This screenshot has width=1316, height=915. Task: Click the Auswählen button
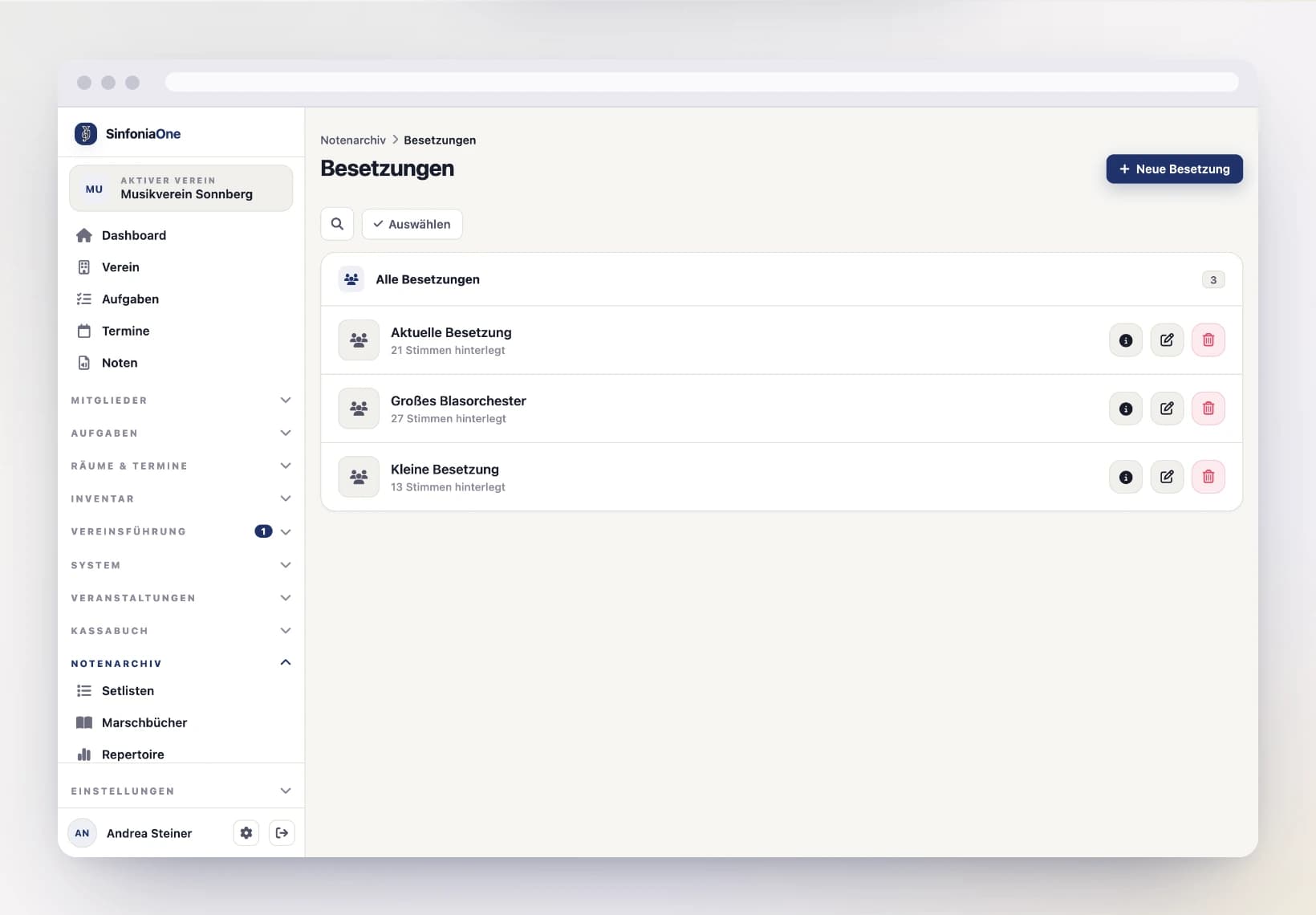point(412,224)
